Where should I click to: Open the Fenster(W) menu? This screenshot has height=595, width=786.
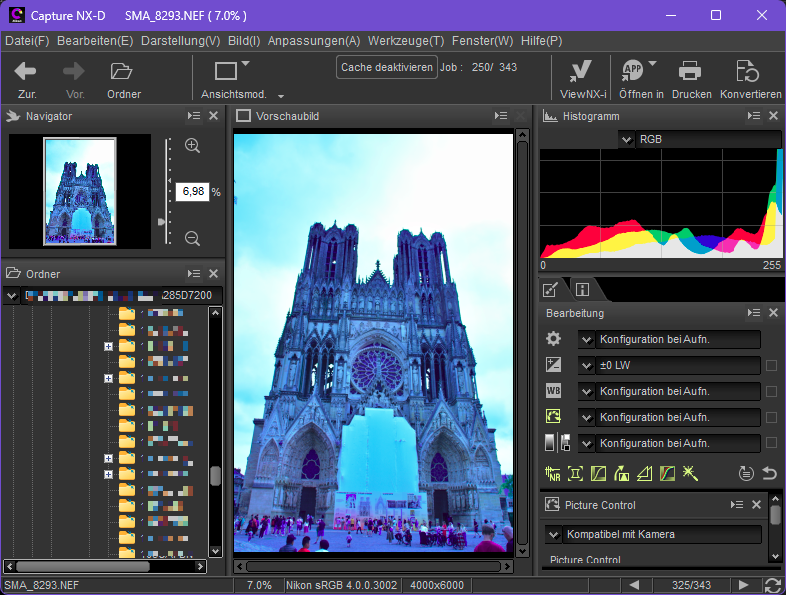coord(482,41)
